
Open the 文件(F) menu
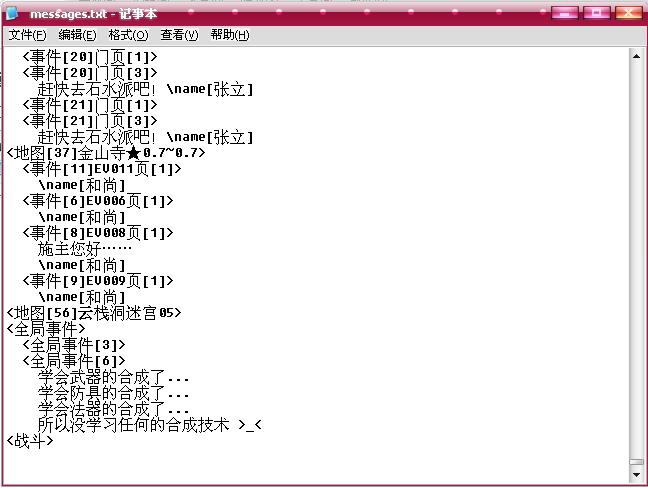click(28, 35)
